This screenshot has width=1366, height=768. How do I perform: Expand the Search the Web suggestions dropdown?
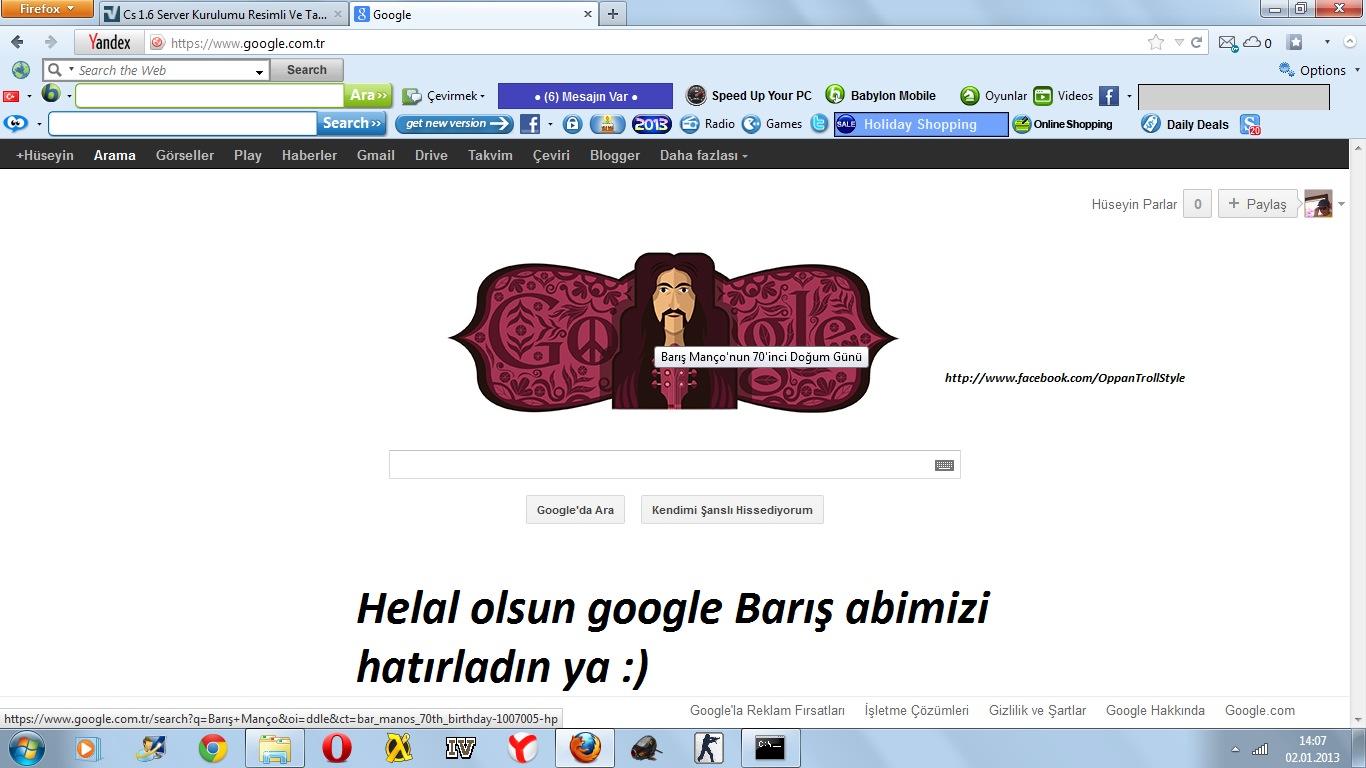(260, 71)
